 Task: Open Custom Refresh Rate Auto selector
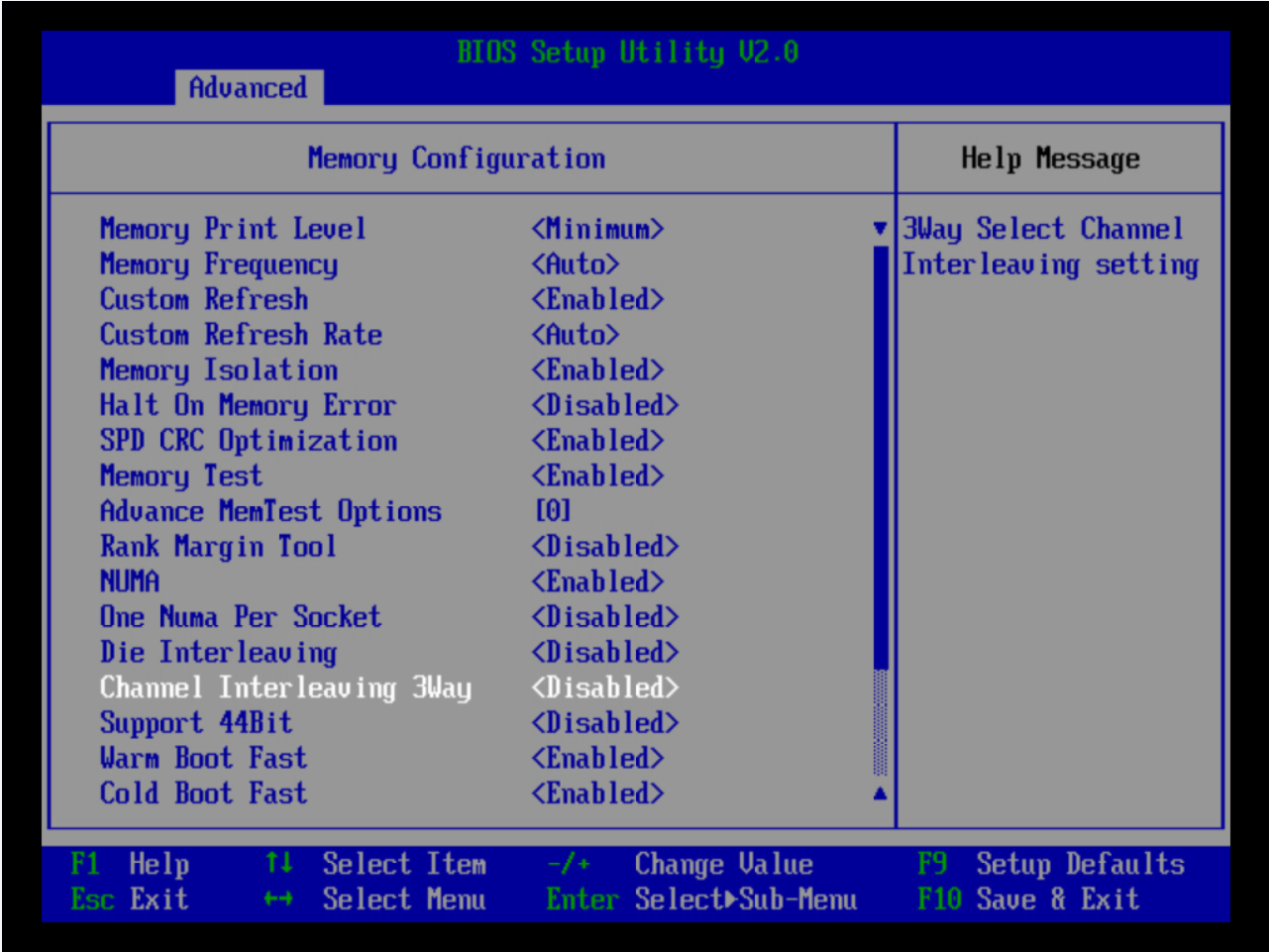(x=576, y=335)
